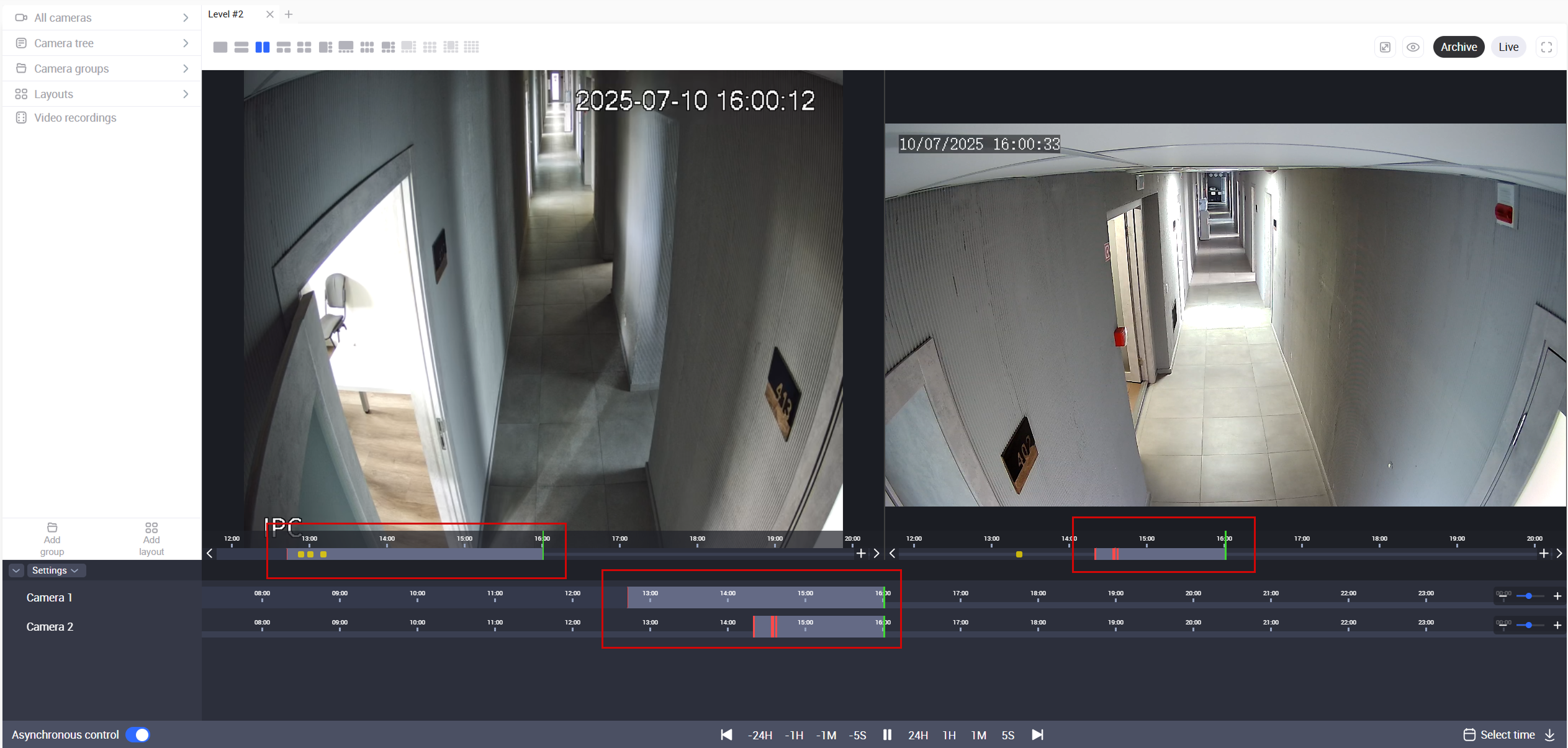The image size is (1568, 748).
Task: Click the fullscreen icon
Action: point(1546,47)
